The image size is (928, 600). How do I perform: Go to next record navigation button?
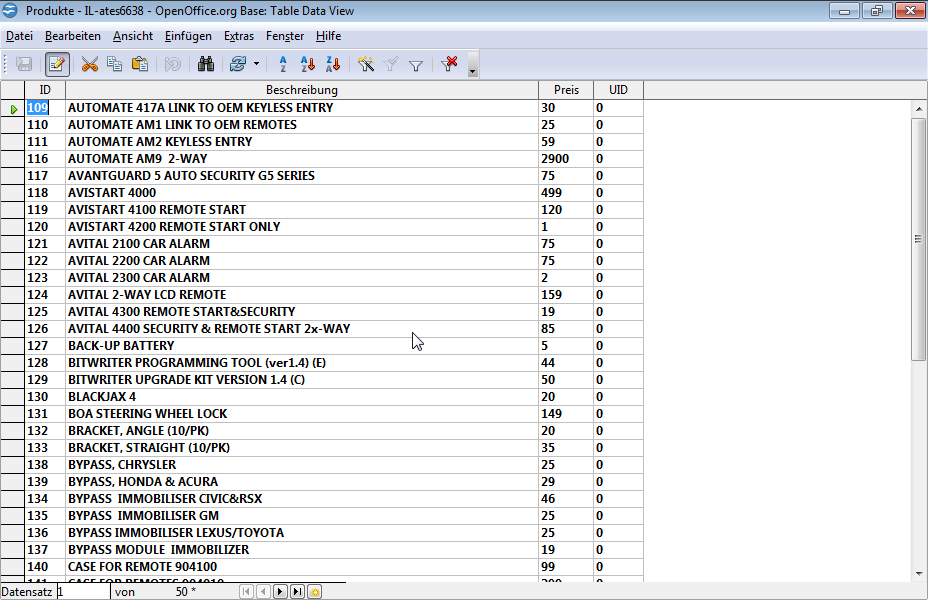pyautogui.click(x=281, y=592)
